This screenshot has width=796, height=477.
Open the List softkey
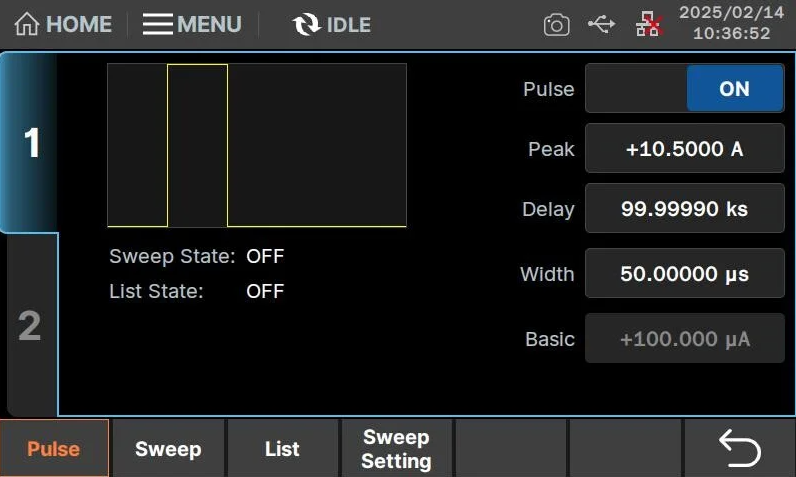(x=282, y=449)
